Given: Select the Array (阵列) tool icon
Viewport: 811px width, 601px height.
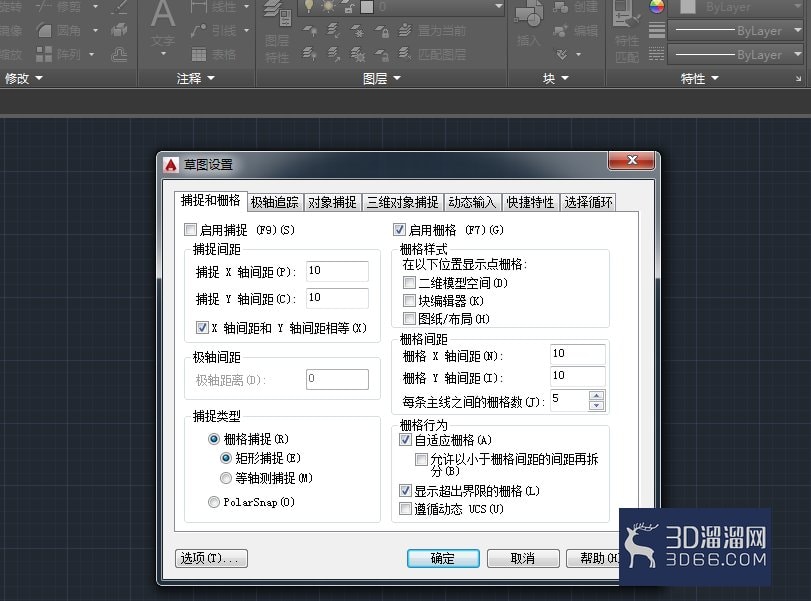Looking at the screenshot, I should 44,54.
